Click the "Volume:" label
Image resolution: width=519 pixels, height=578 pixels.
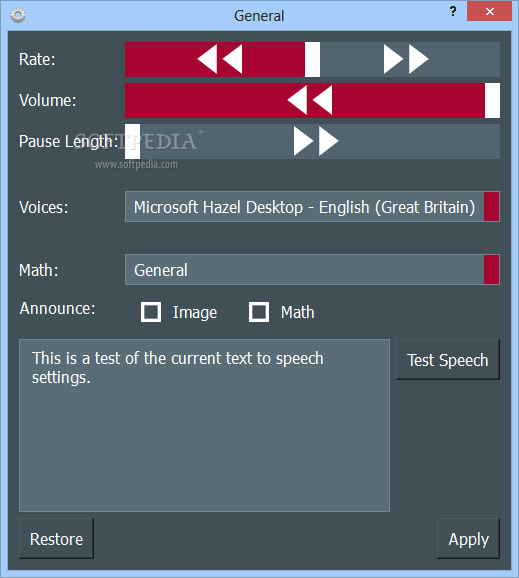point(48,100)
